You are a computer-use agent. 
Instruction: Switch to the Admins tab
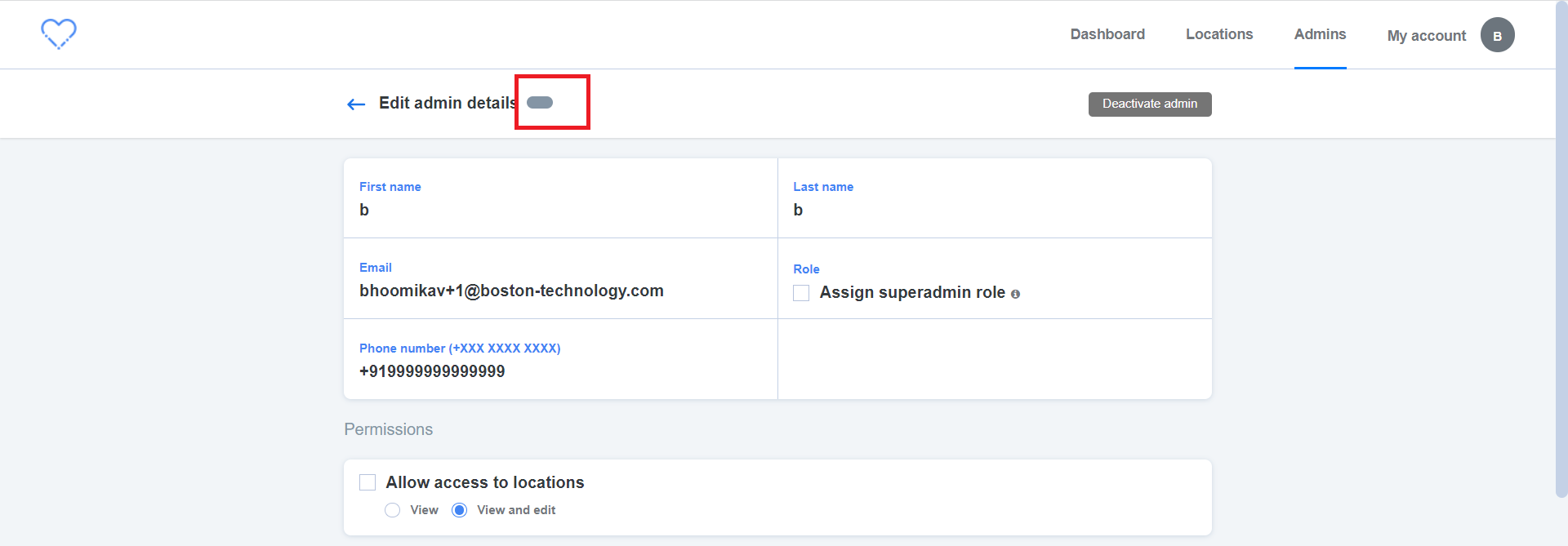[1320, 34]
